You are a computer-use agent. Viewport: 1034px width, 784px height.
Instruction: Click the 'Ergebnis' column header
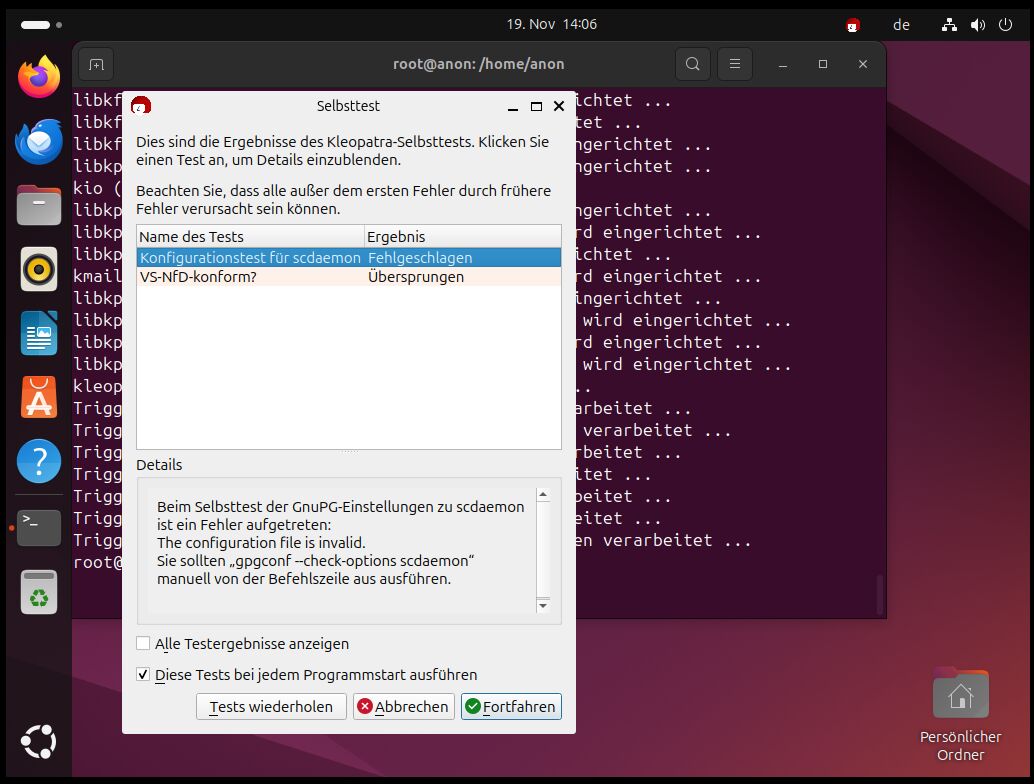point(461,237)
